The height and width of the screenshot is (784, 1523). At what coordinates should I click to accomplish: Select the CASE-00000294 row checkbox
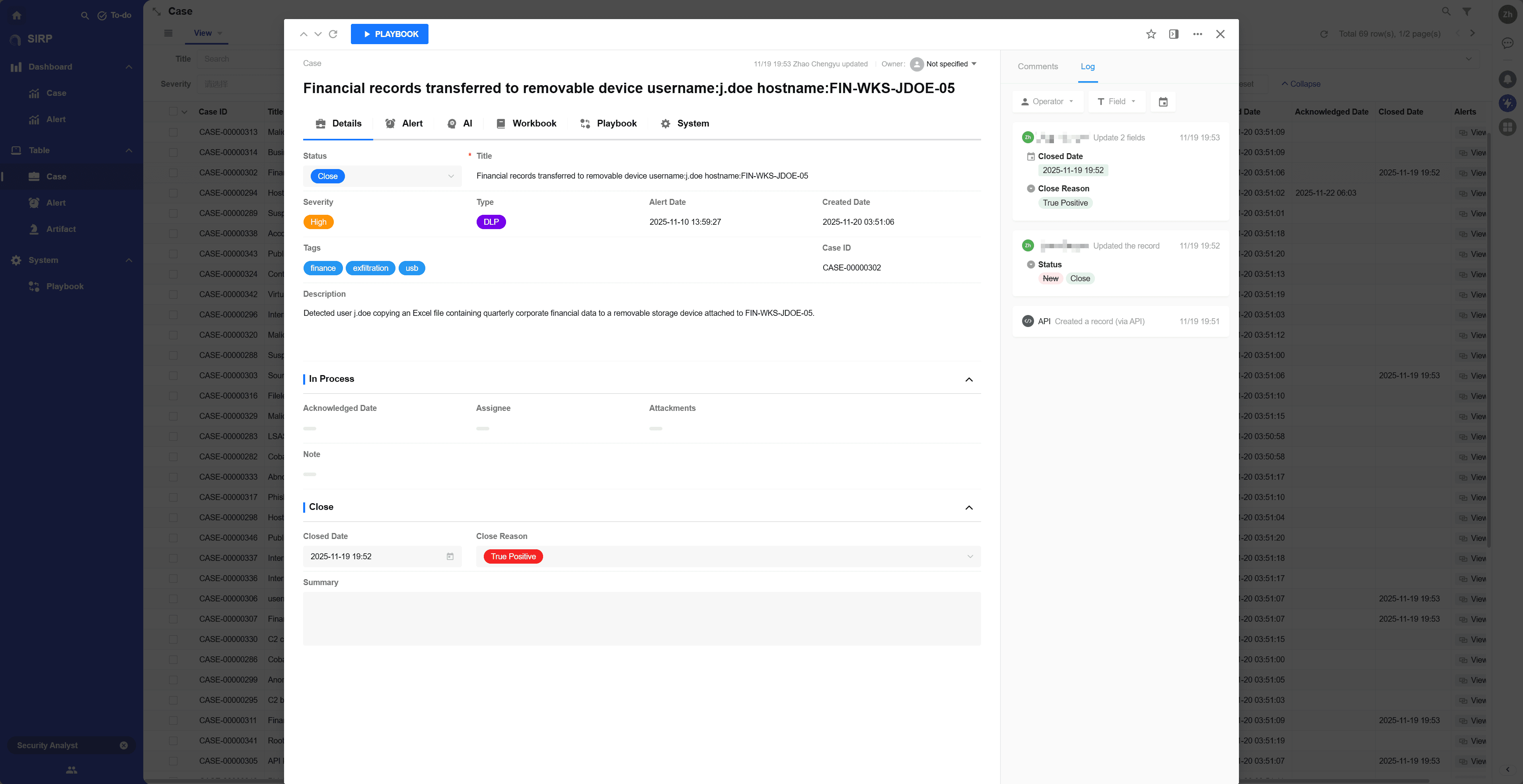(173, 193)
